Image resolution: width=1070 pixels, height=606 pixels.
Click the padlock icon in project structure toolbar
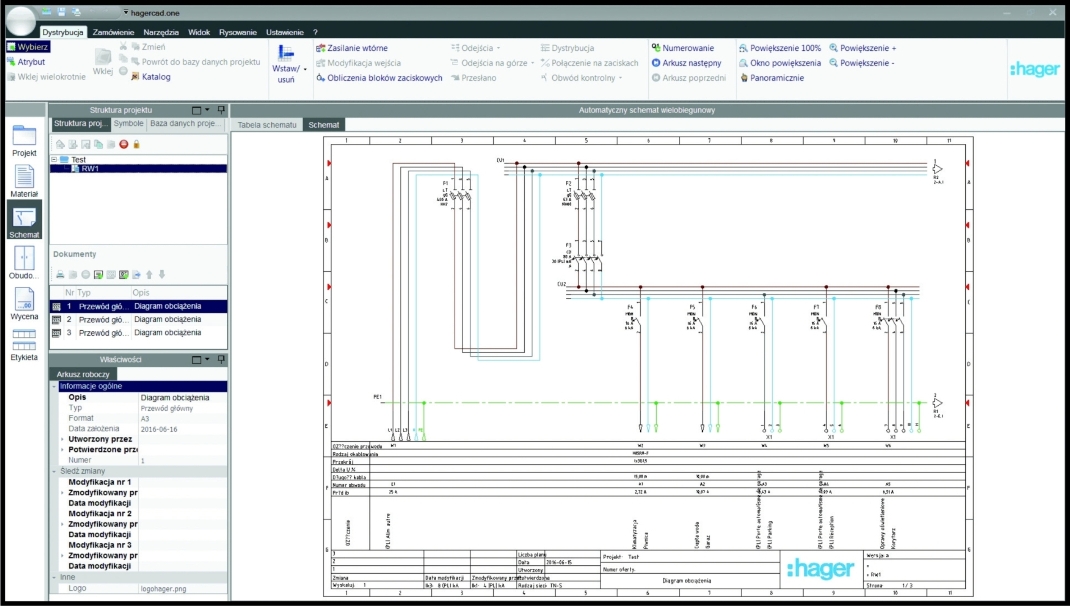tap(136, 144)
